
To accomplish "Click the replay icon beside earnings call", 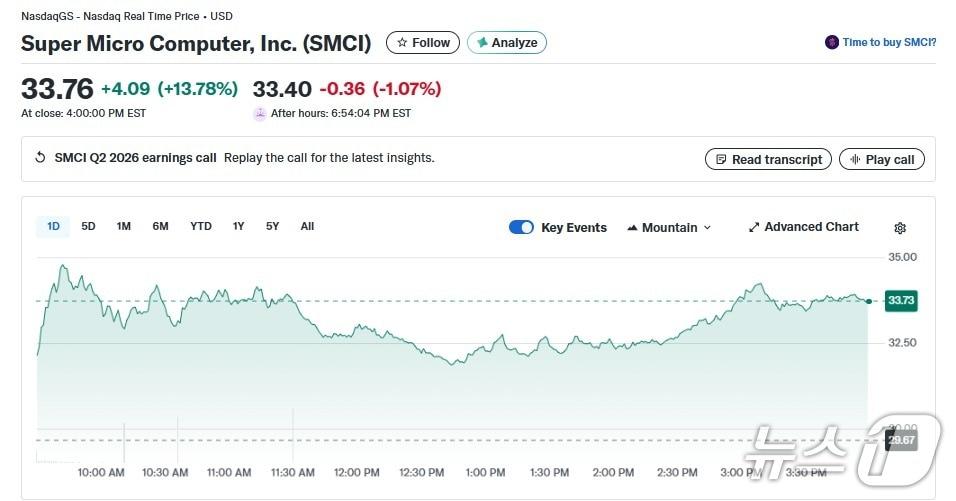I will pos(40,158).
